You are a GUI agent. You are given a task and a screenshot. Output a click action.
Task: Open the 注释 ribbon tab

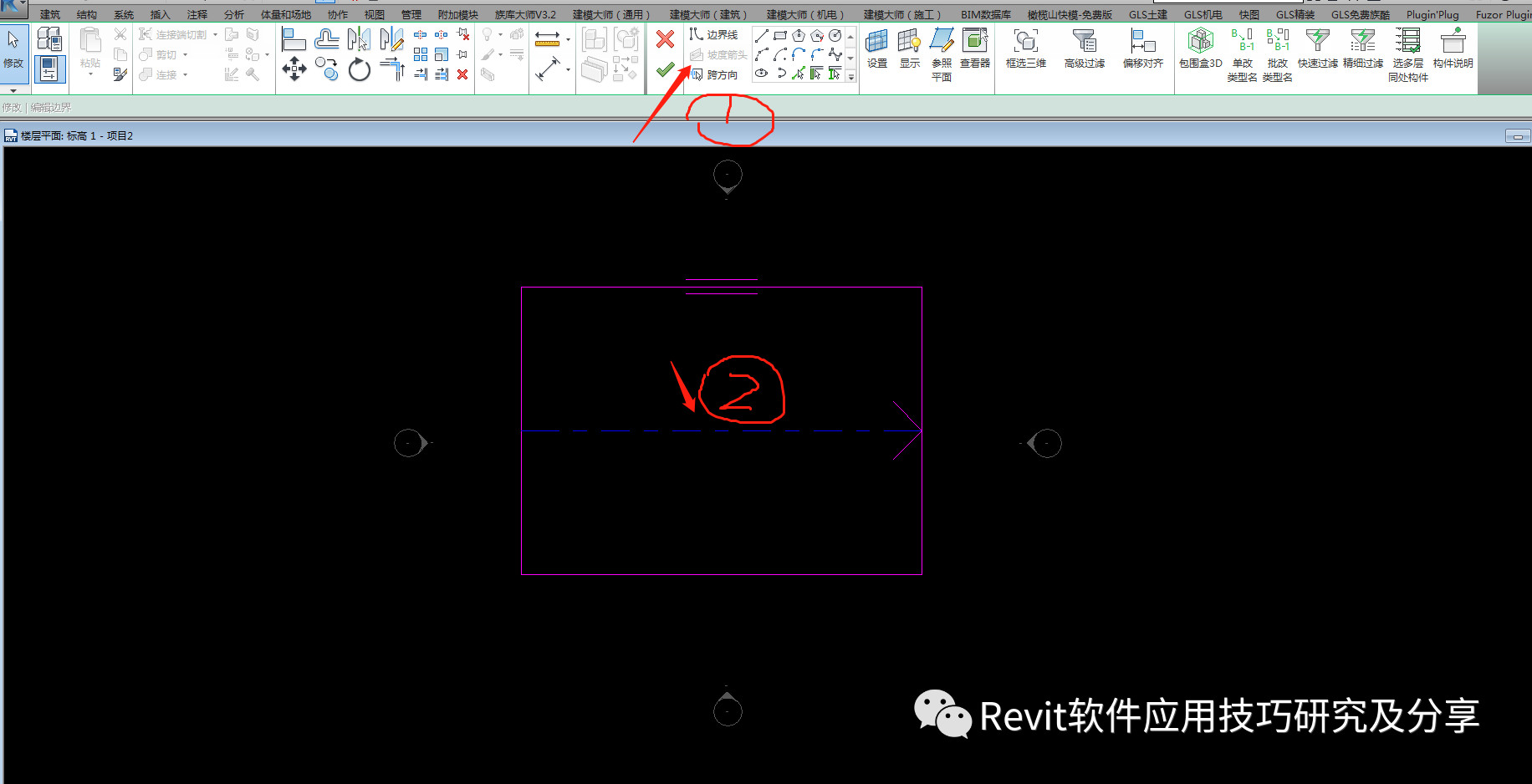[197, 15]
